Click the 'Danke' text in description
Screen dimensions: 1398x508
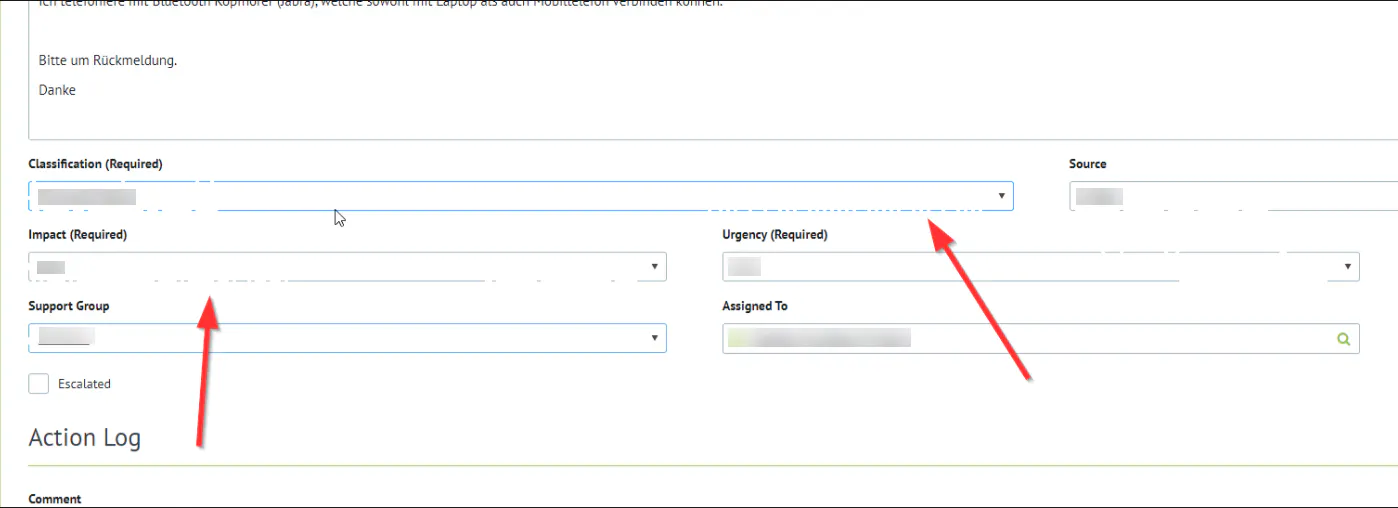tap(57, 90)
